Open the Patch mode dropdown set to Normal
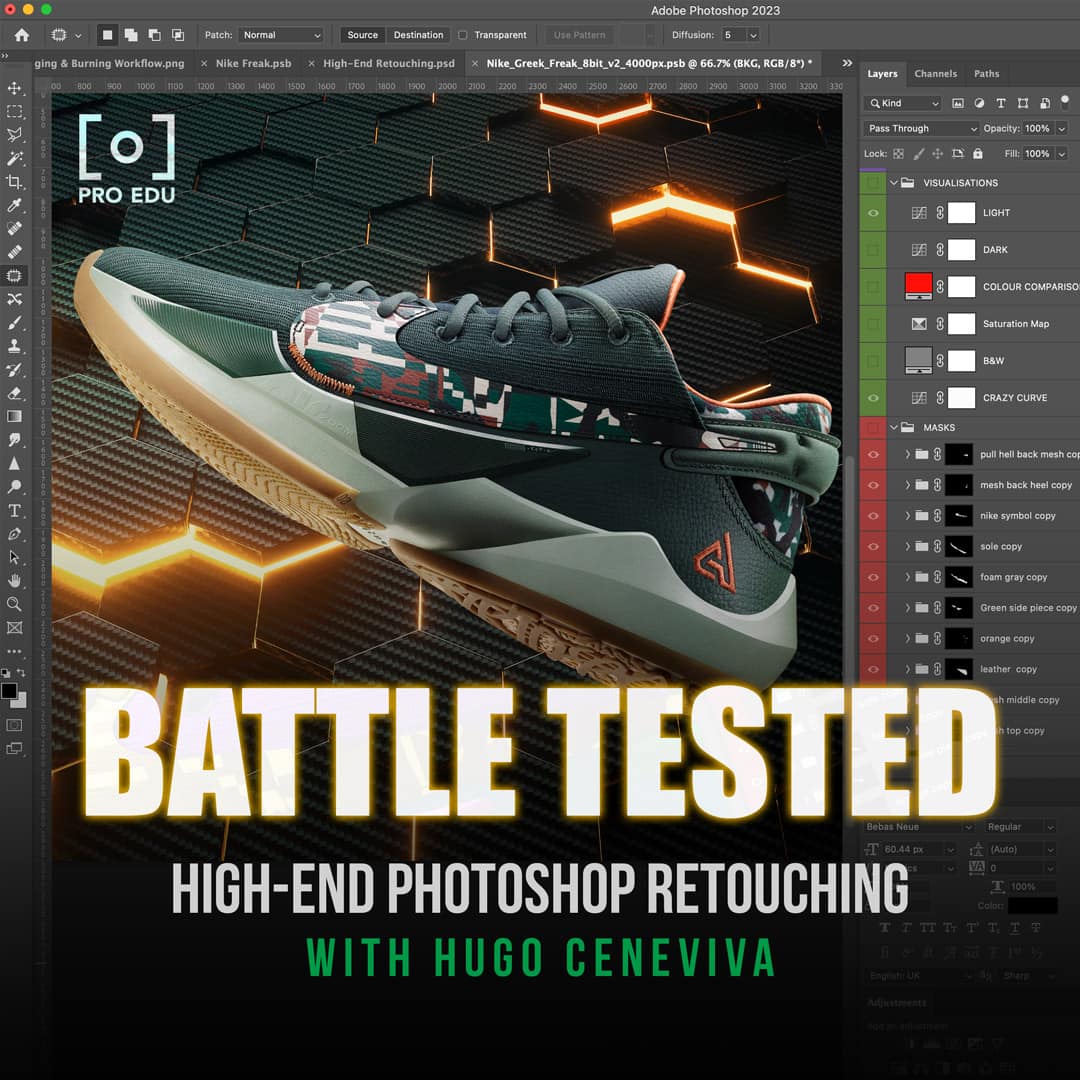 click(281, 34)
